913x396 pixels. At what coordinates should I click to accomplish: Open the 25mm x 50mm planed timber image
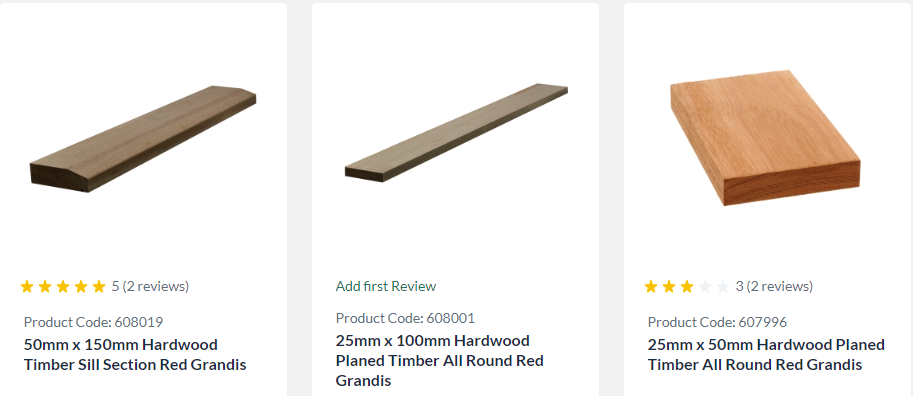point(765,137)
